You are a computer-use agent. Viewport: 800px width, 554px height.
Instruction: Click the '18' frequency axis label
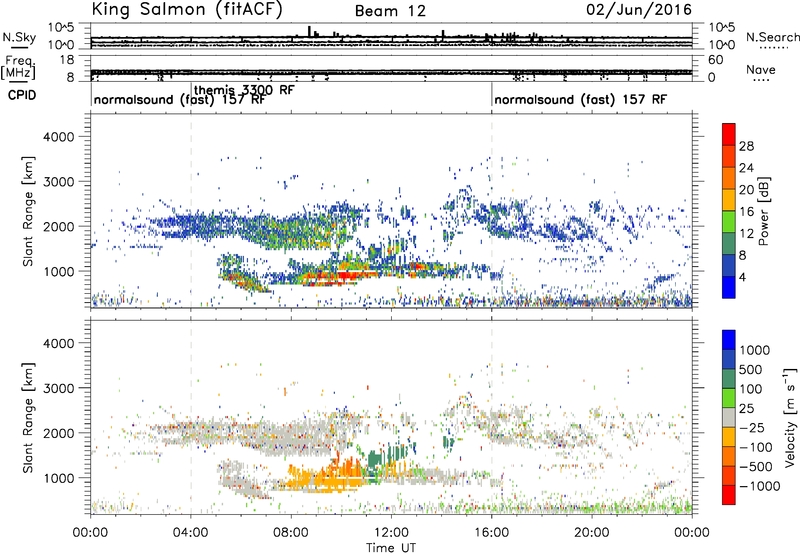[x=66, y=60]
